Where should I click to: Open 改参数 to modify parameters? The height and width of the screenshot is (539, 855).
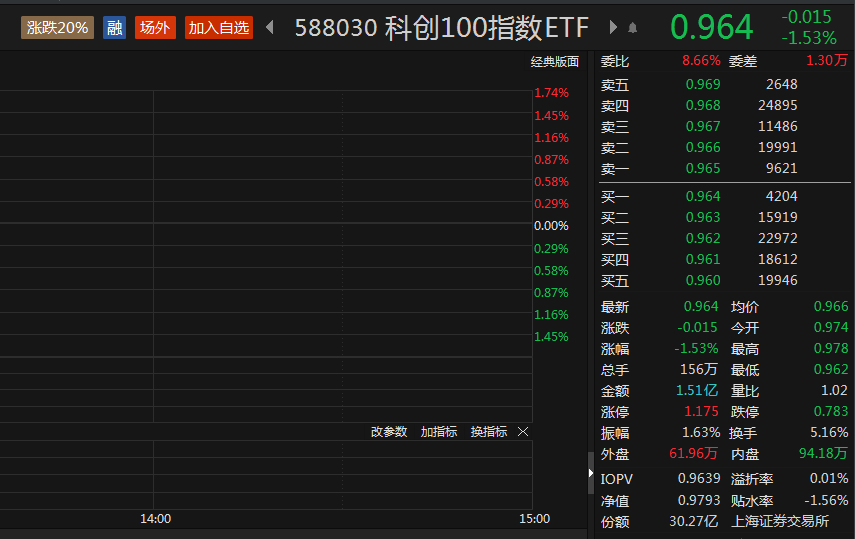[389, 432]
